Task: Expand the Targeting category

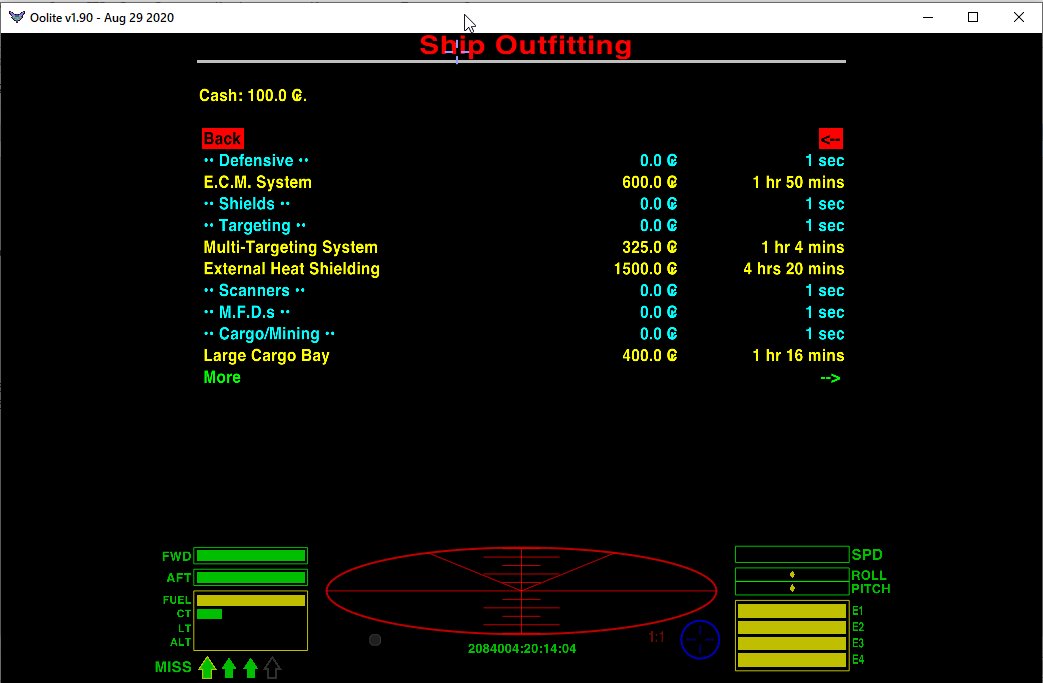Action: (254, 226)
